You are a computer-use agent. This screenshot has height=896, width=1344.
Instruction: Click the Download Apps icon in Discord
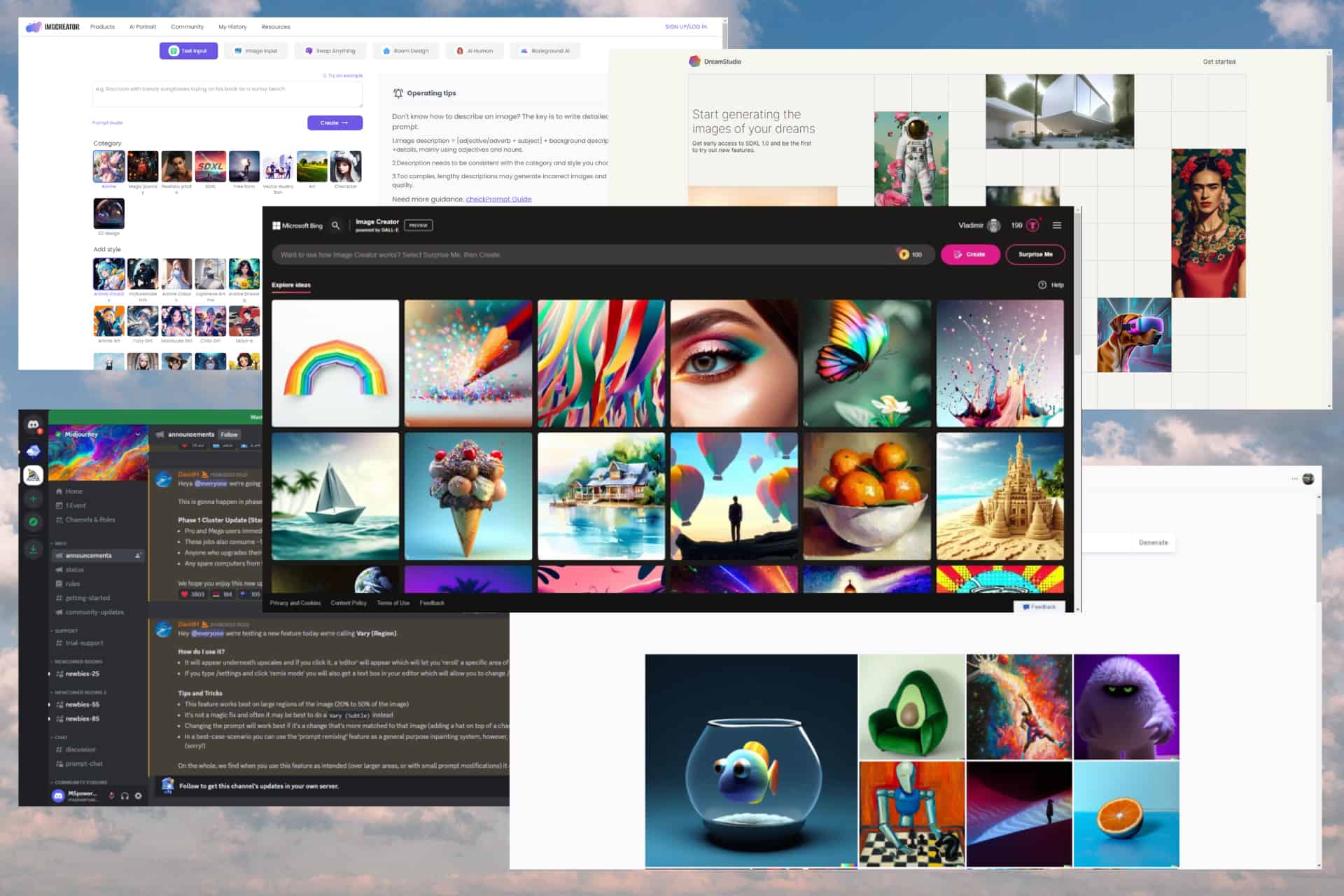tap(33, 549)
